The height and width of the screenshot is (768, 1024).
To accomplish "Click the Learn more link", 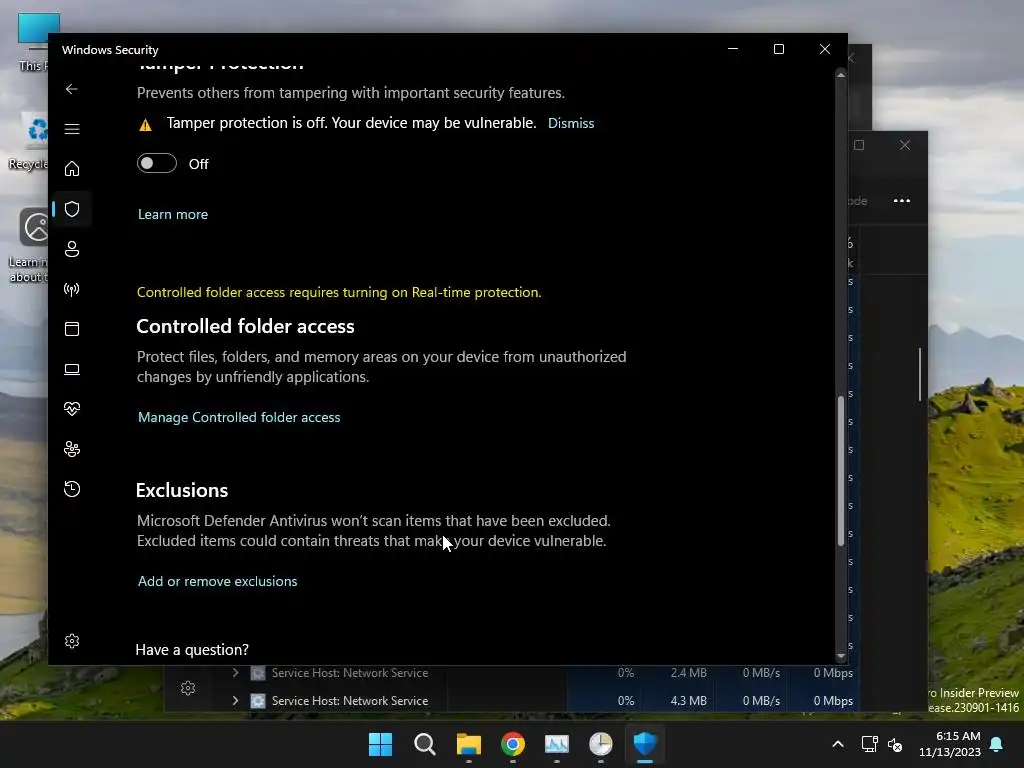I will click(x=173, y=214).
